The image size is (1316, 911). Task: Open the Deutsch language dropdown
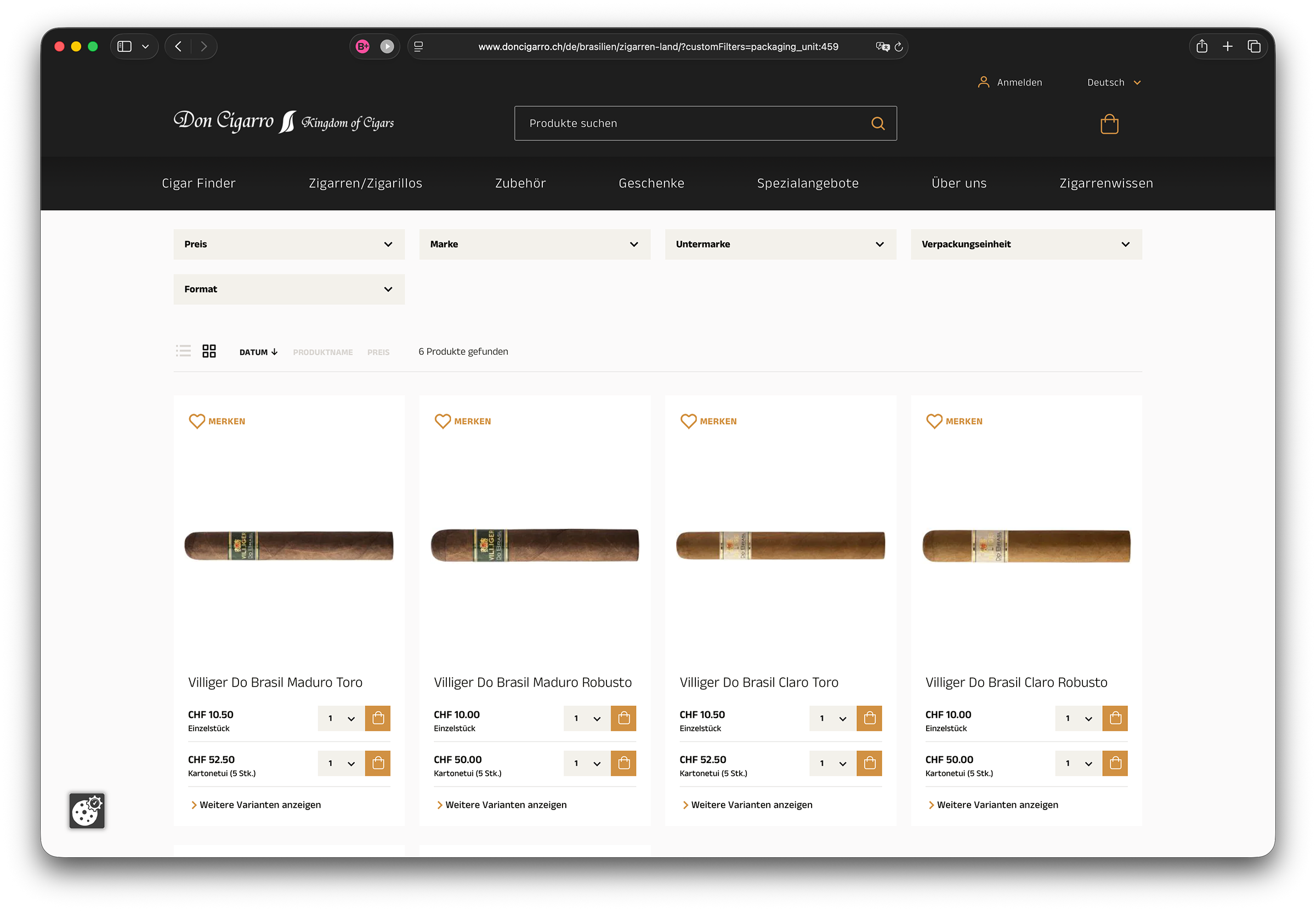click(1114, 83)
